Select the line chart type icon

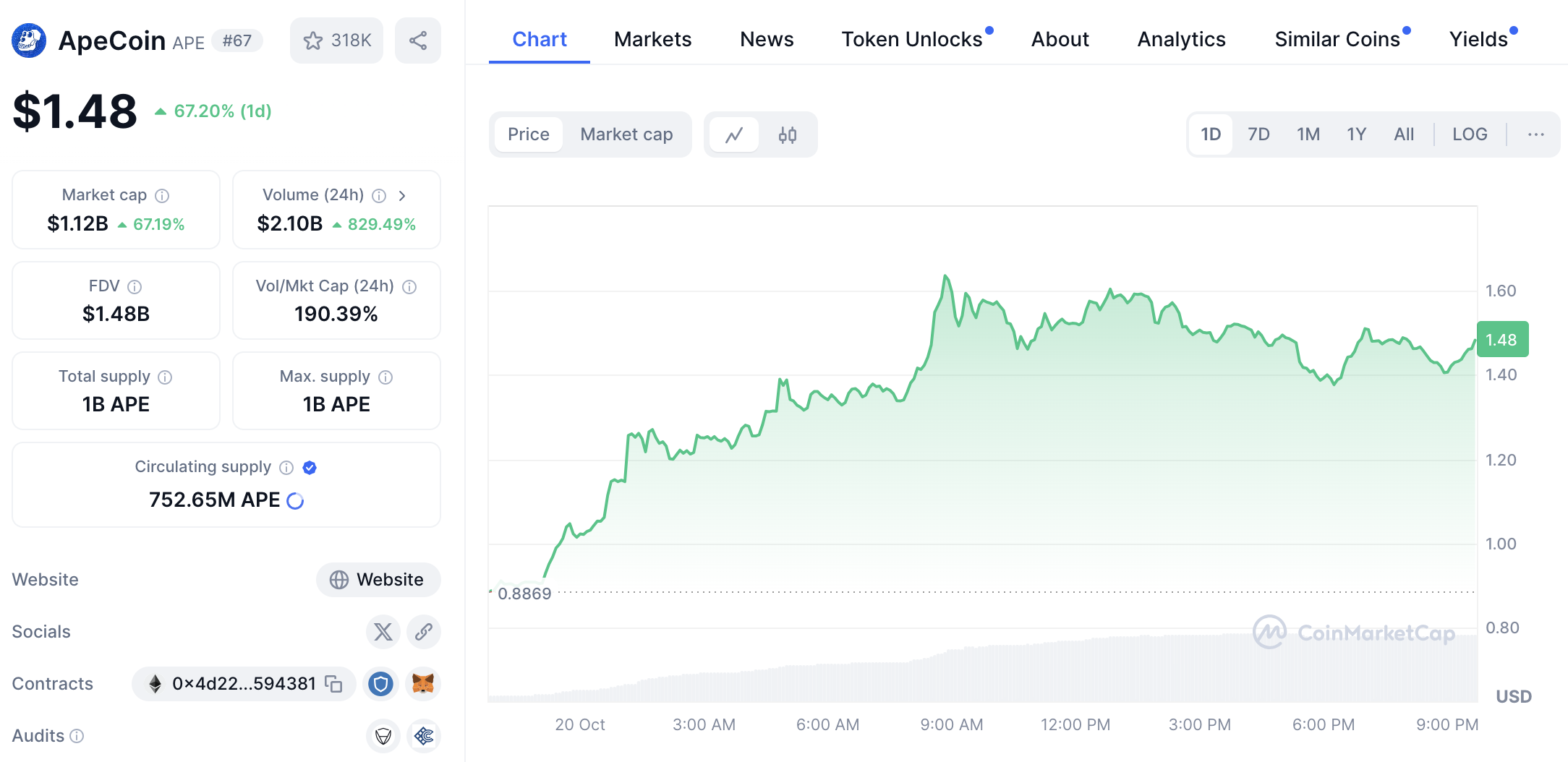tap(734, 134)
